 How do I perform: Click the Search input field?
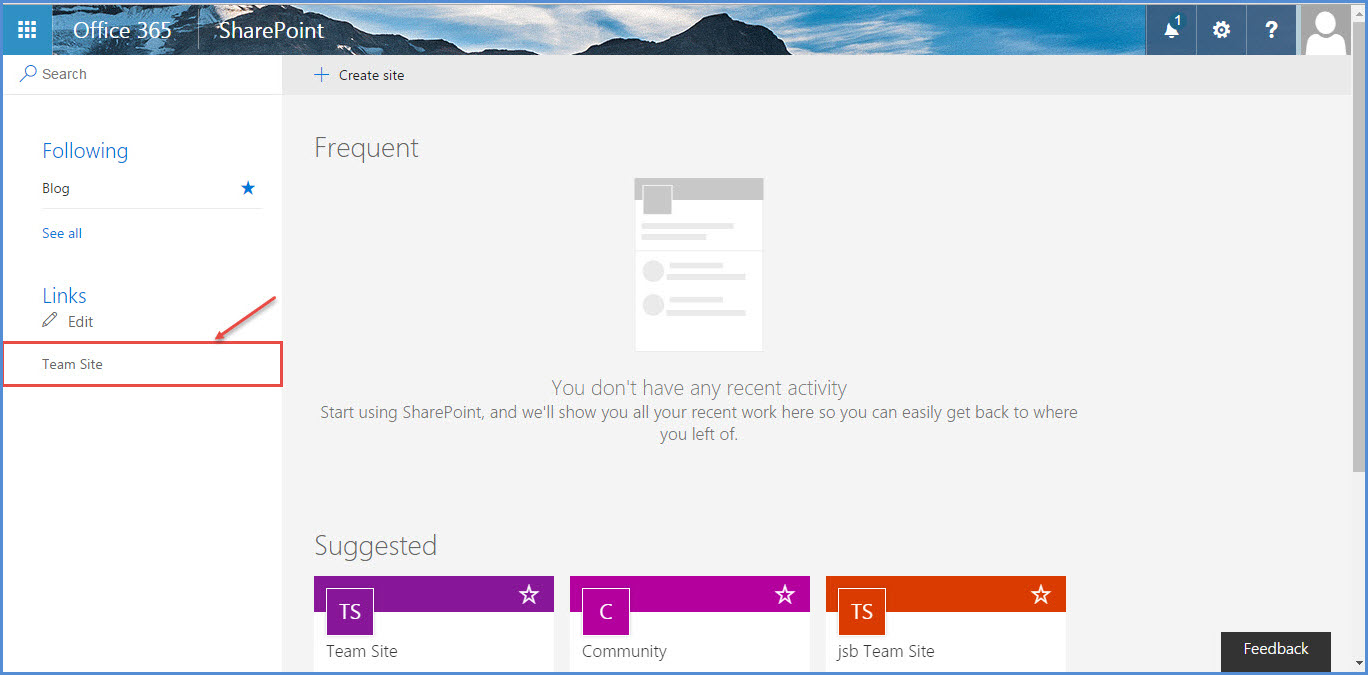[x=120, y=73]
